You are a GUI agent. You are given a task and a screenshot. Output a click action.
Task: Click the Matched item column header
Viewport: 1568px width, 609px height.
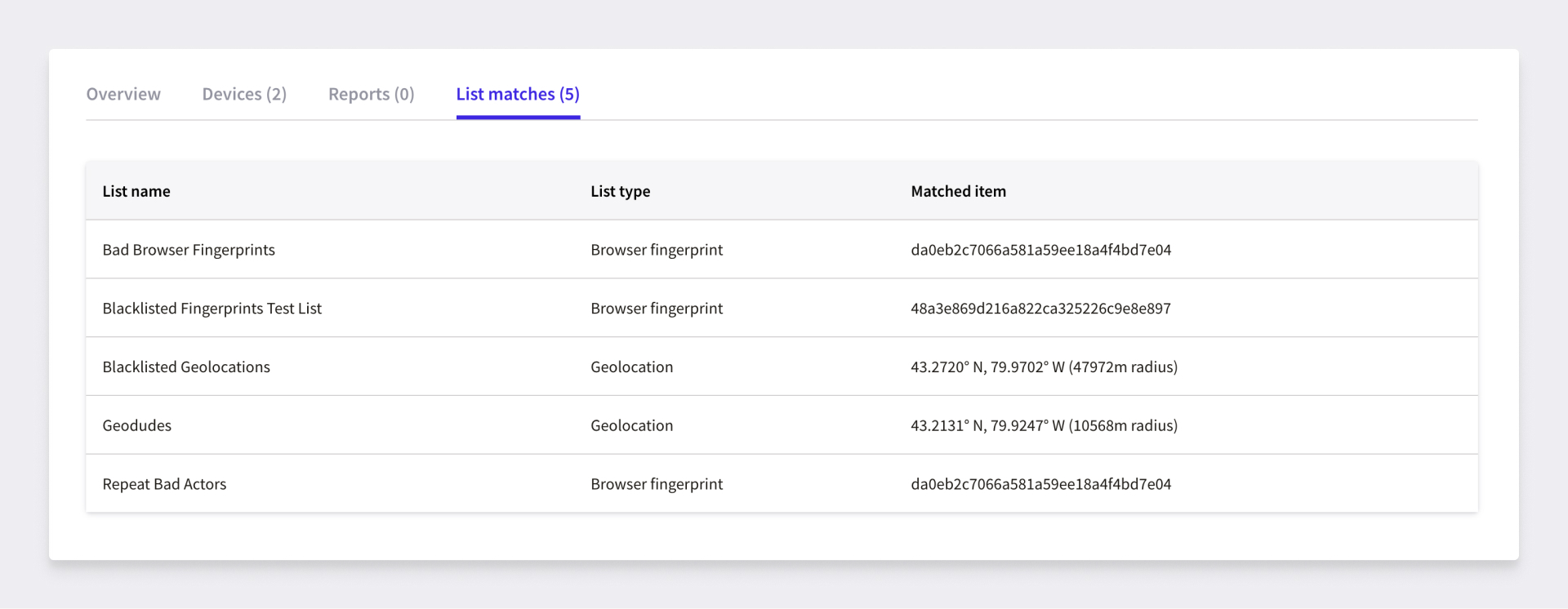tap(958, 191)
